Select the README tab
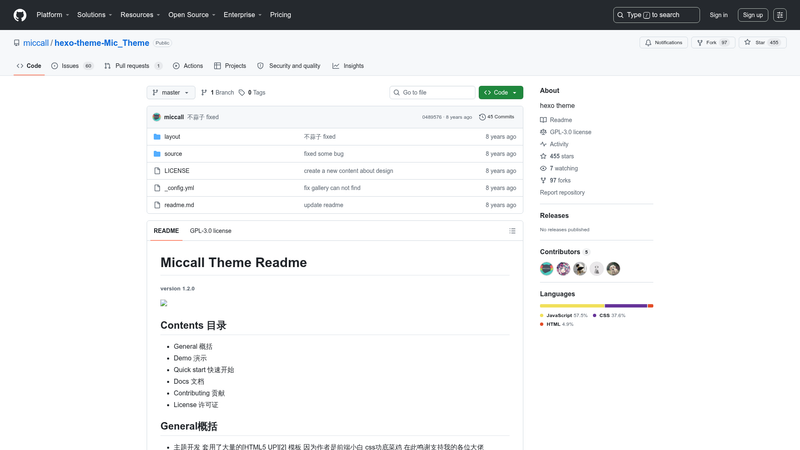 click(x=166, y=231)
